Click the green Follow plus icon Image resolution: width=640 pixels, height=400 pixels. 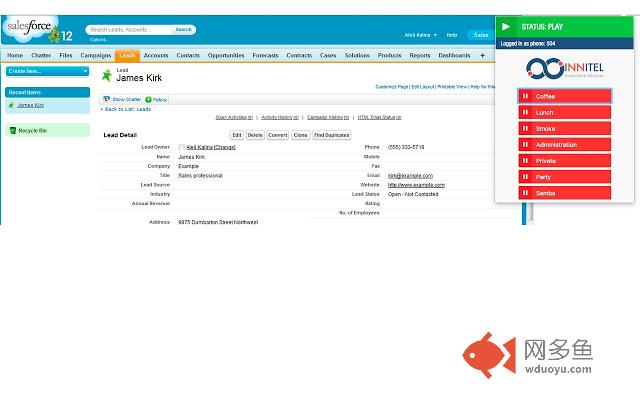click(148, 100)
